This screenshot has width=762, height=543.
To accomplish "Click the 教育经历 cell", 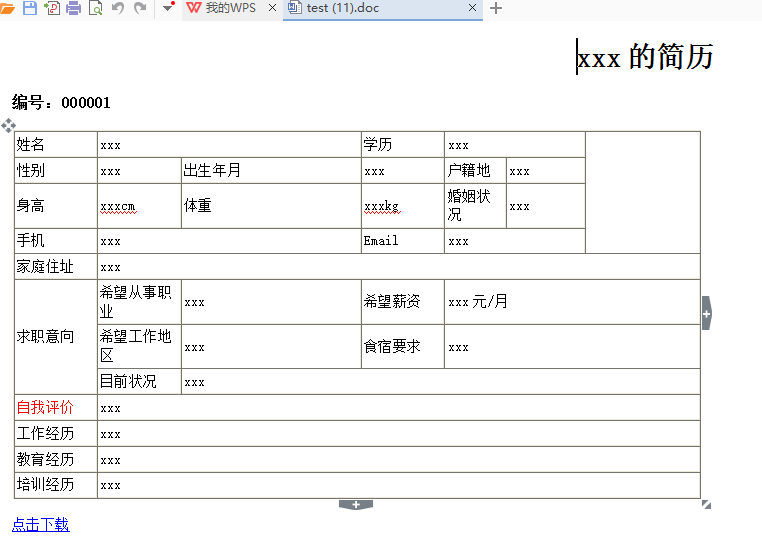I will (56, 459).
